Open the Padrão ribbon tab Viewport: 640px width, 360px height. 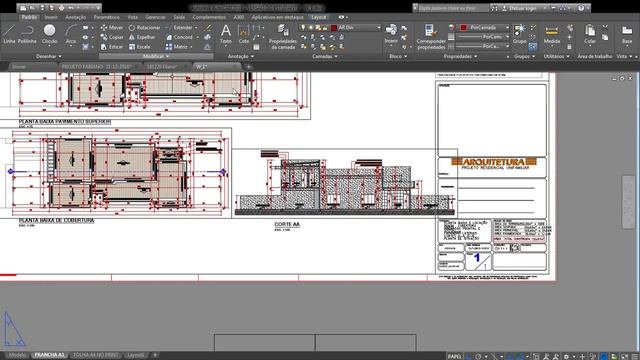pos(29,17)
